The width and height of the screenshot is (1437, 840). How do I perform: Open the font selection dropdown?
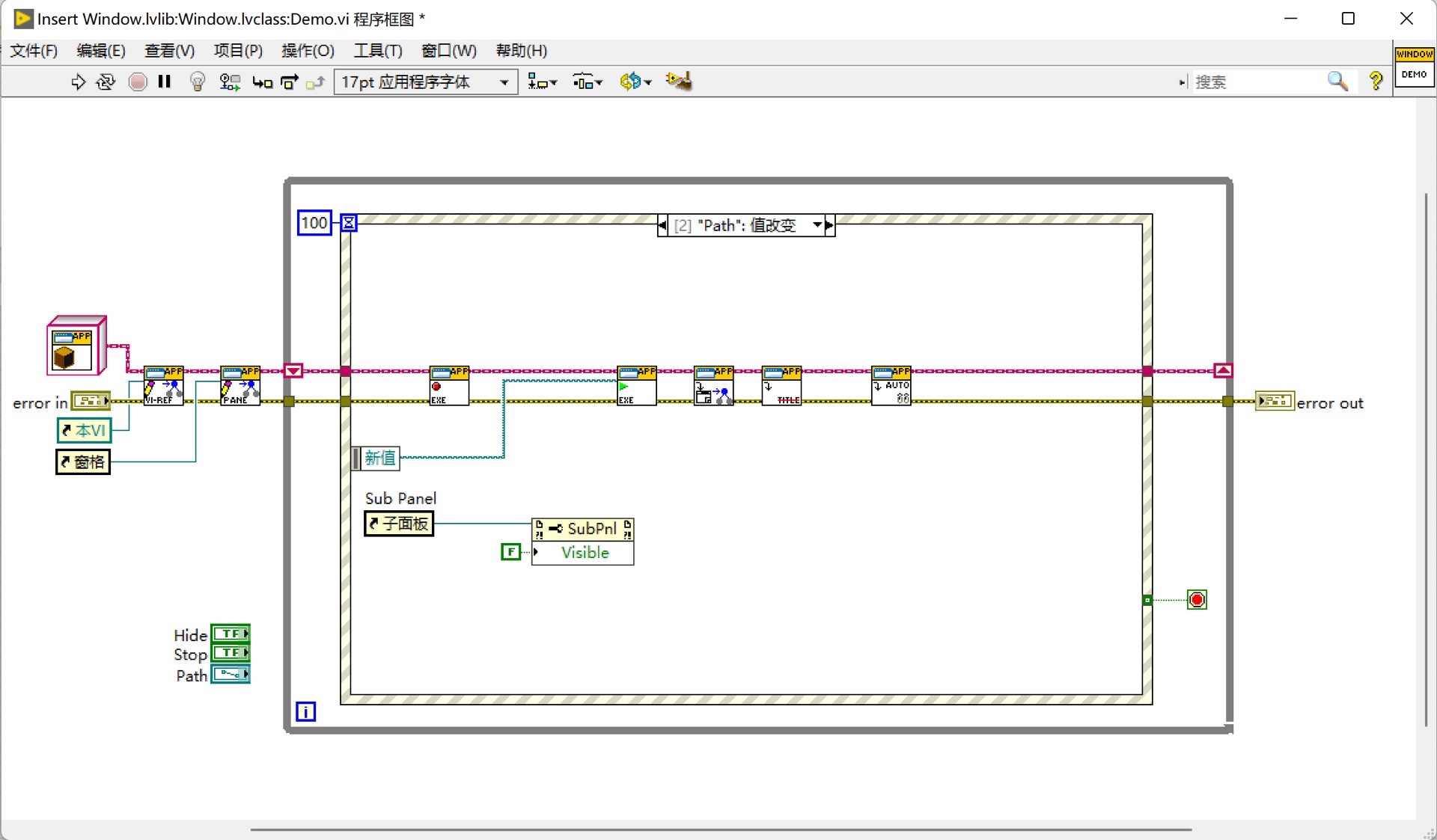(425, 82)
